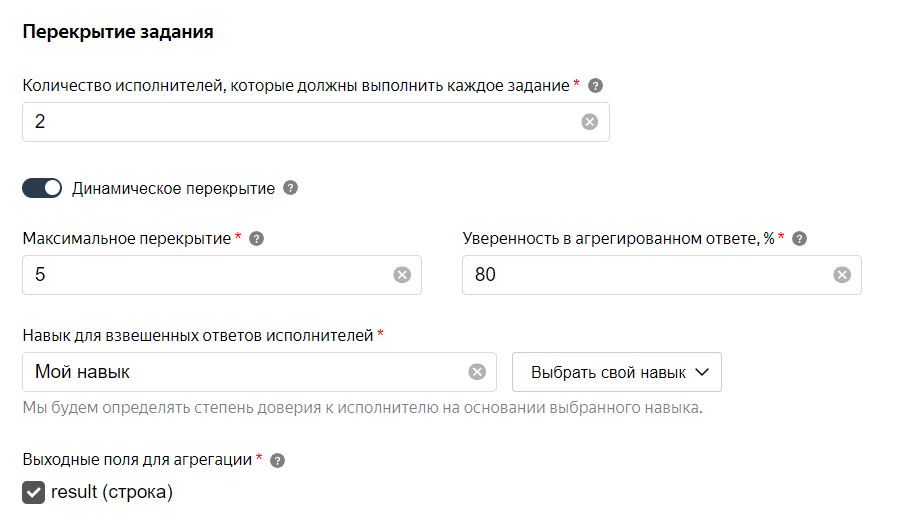Viewport: 900px width, 521px height.
Task: Expand the chevron arrow on Выбрать свой навык
Action: click(x=702, y=372)
